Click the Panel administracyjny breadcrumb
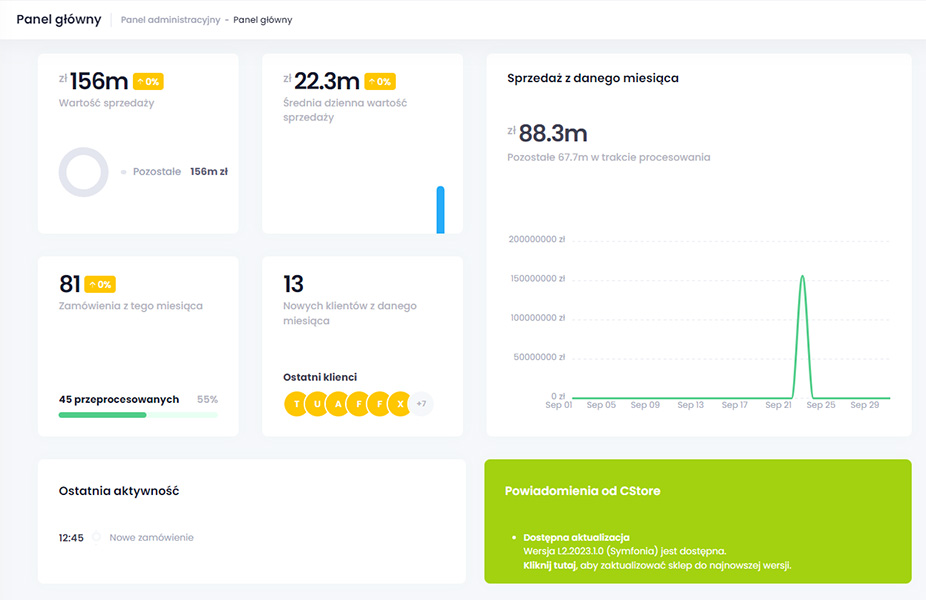 click(x=170, y=20)
